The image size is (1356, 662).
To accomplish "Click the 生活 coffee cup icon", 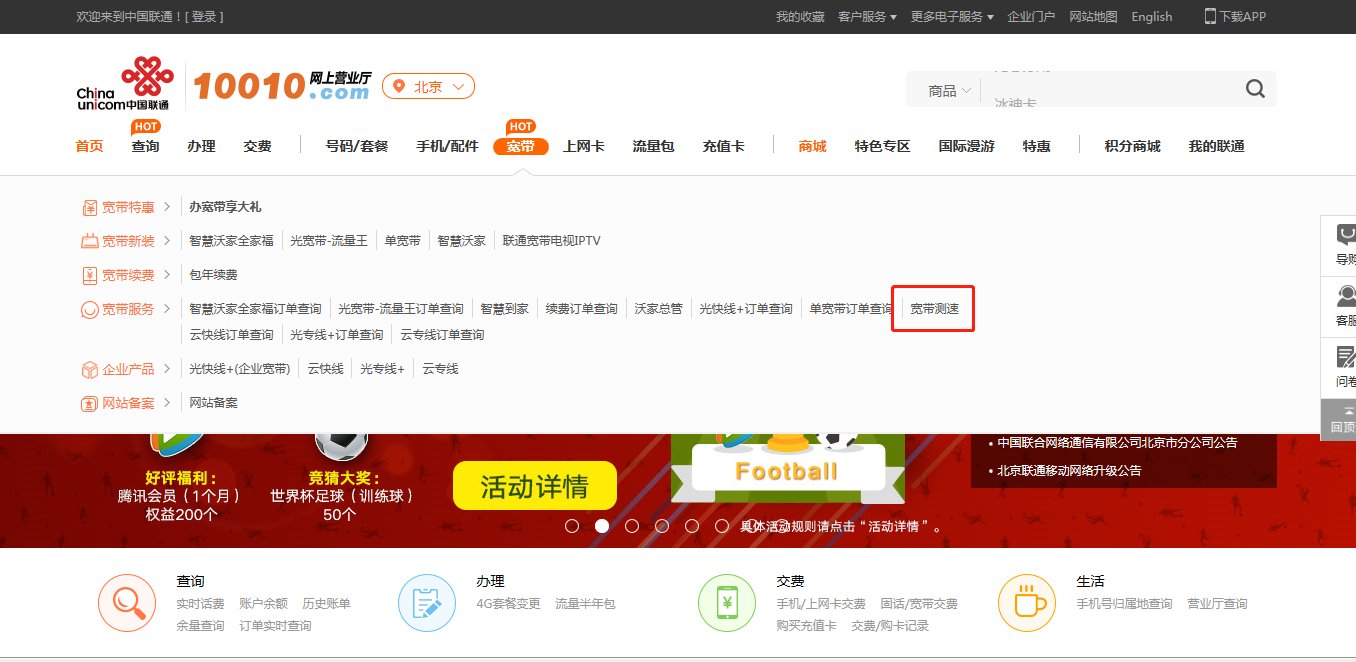I will click(x=1027, y=602).
